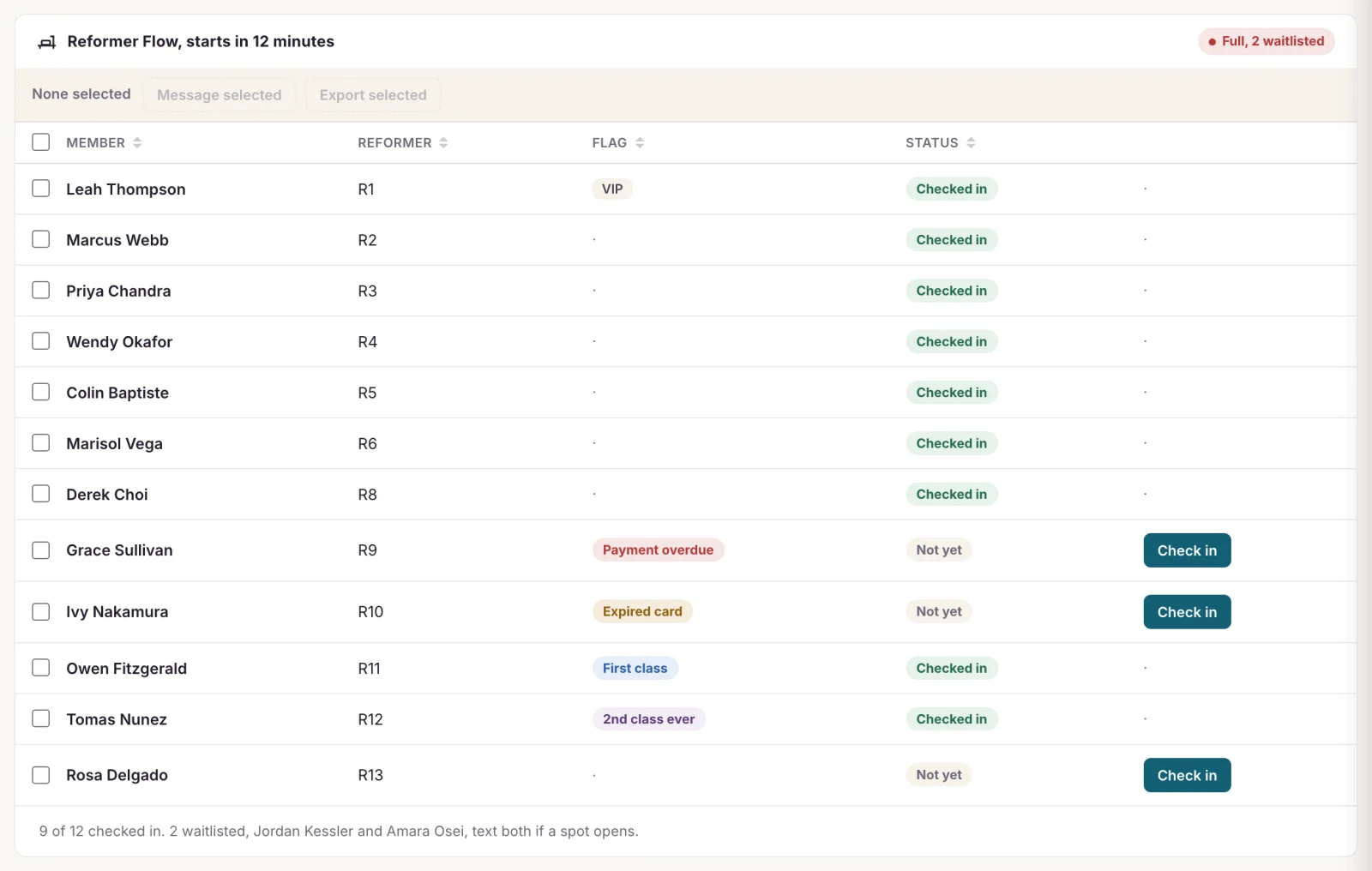Click the Message selected button
Image resolution: width=1372 pixels, height=871 pixels.
[x=220, y=95]
